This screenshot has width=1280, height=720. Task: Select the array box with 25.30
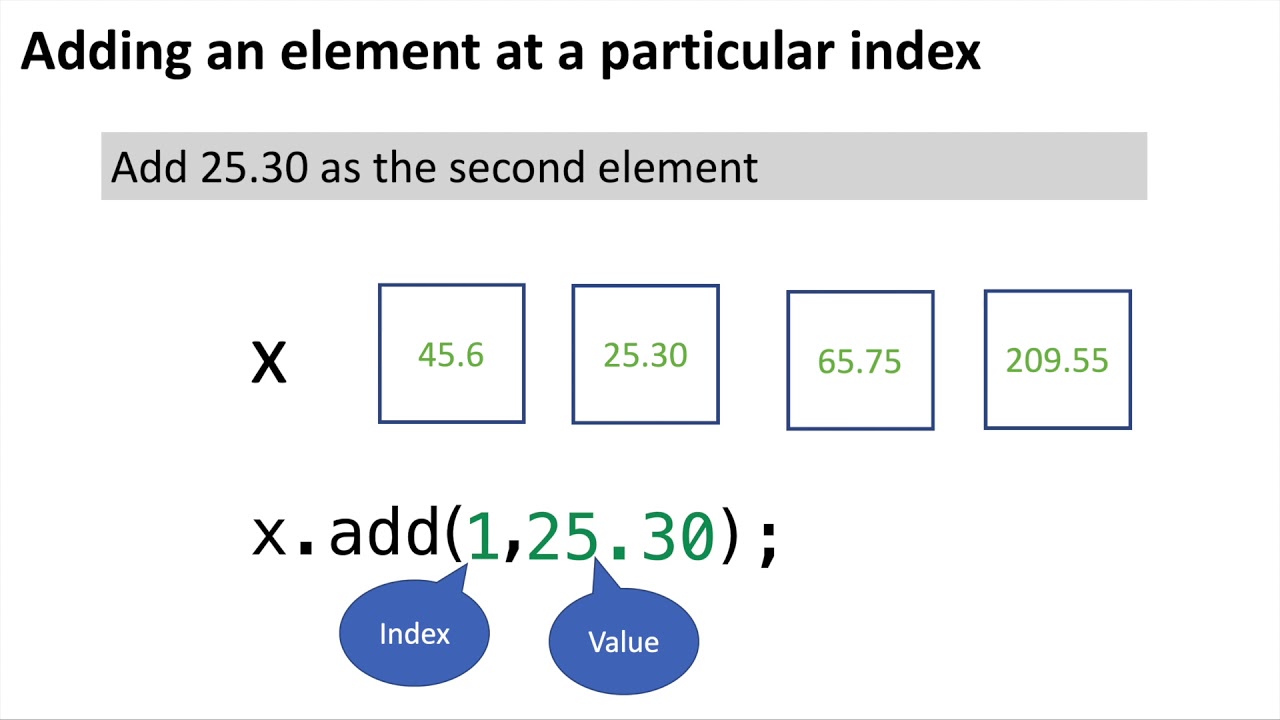click(645, 354)
